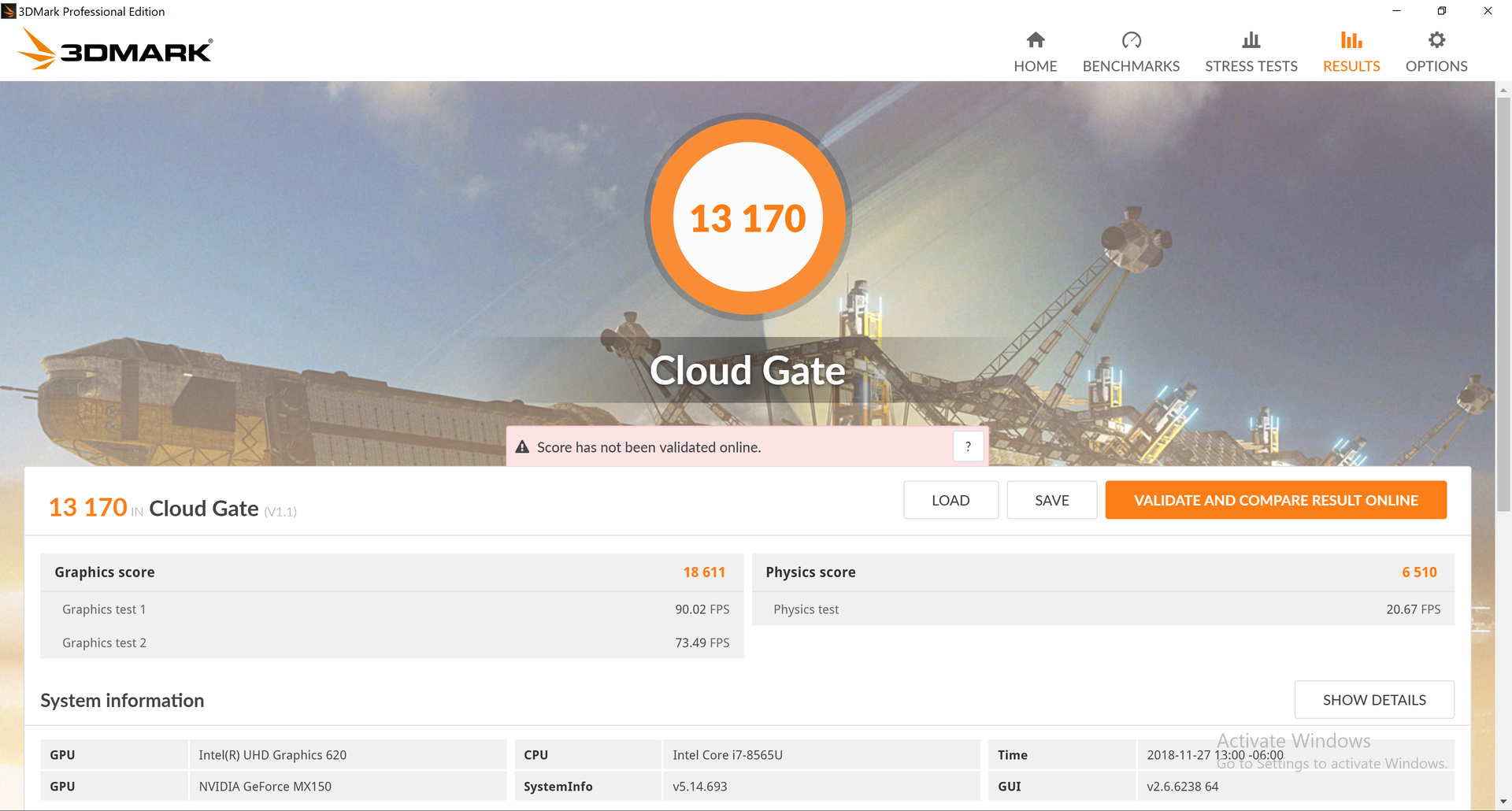Click the question mark help button
This screenshot has width=1512, height=811.
(968, 446)
